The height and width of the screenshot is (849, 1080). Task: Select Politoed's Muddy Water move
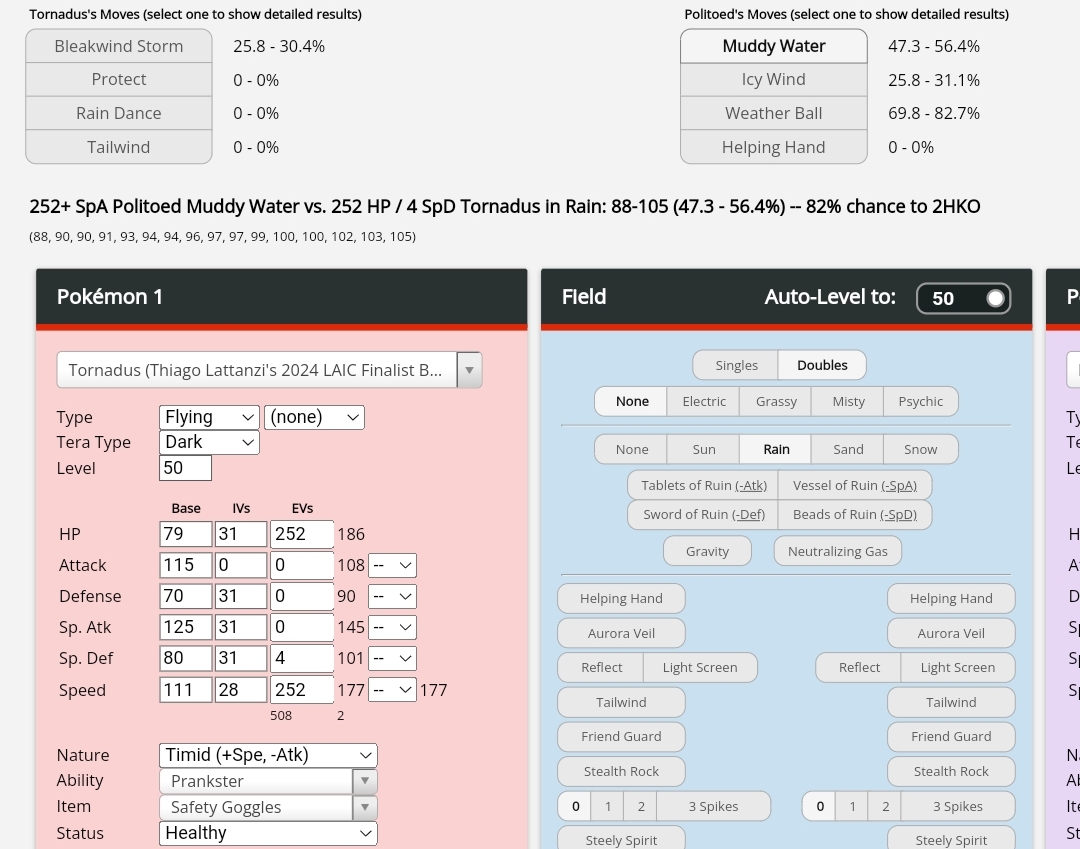(x=773, y=46)
